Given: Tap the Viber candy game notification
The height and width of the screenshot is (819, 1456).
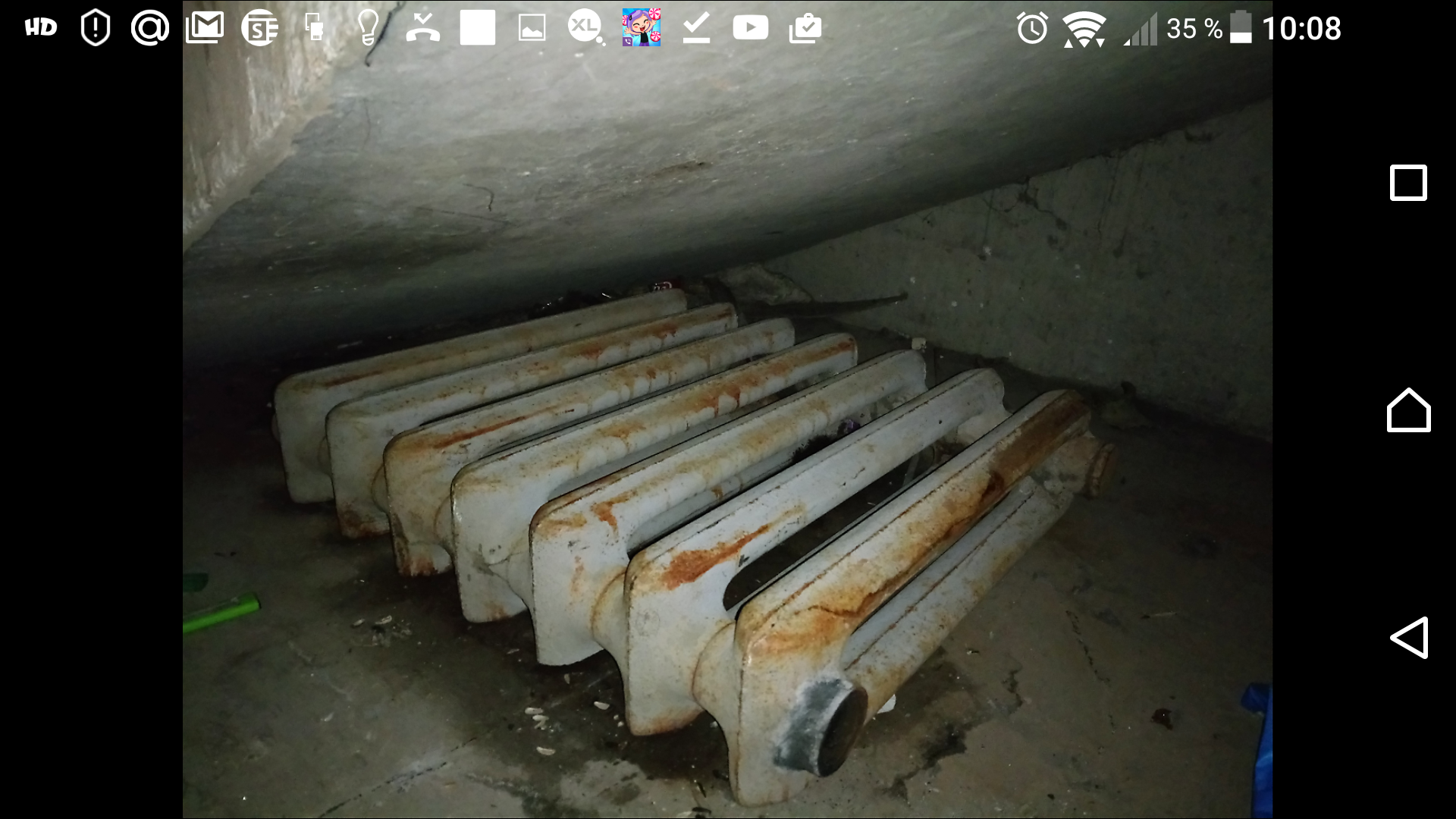Looking at the screenshot, I should (642, 28).
